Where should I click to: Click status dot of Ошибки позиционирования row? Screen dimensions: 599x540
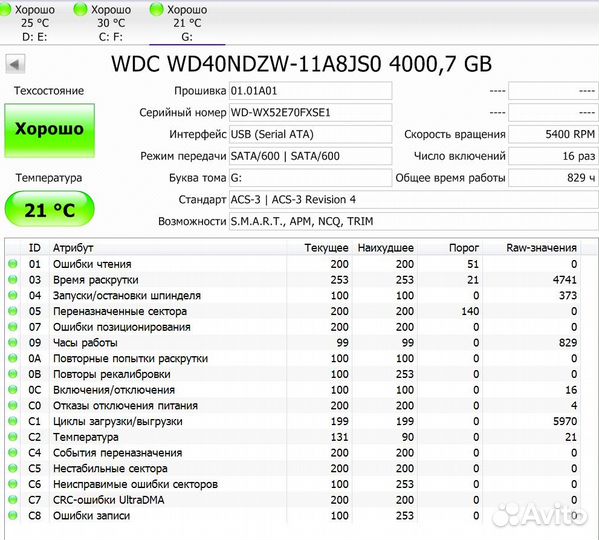click(x=13, y=327)
